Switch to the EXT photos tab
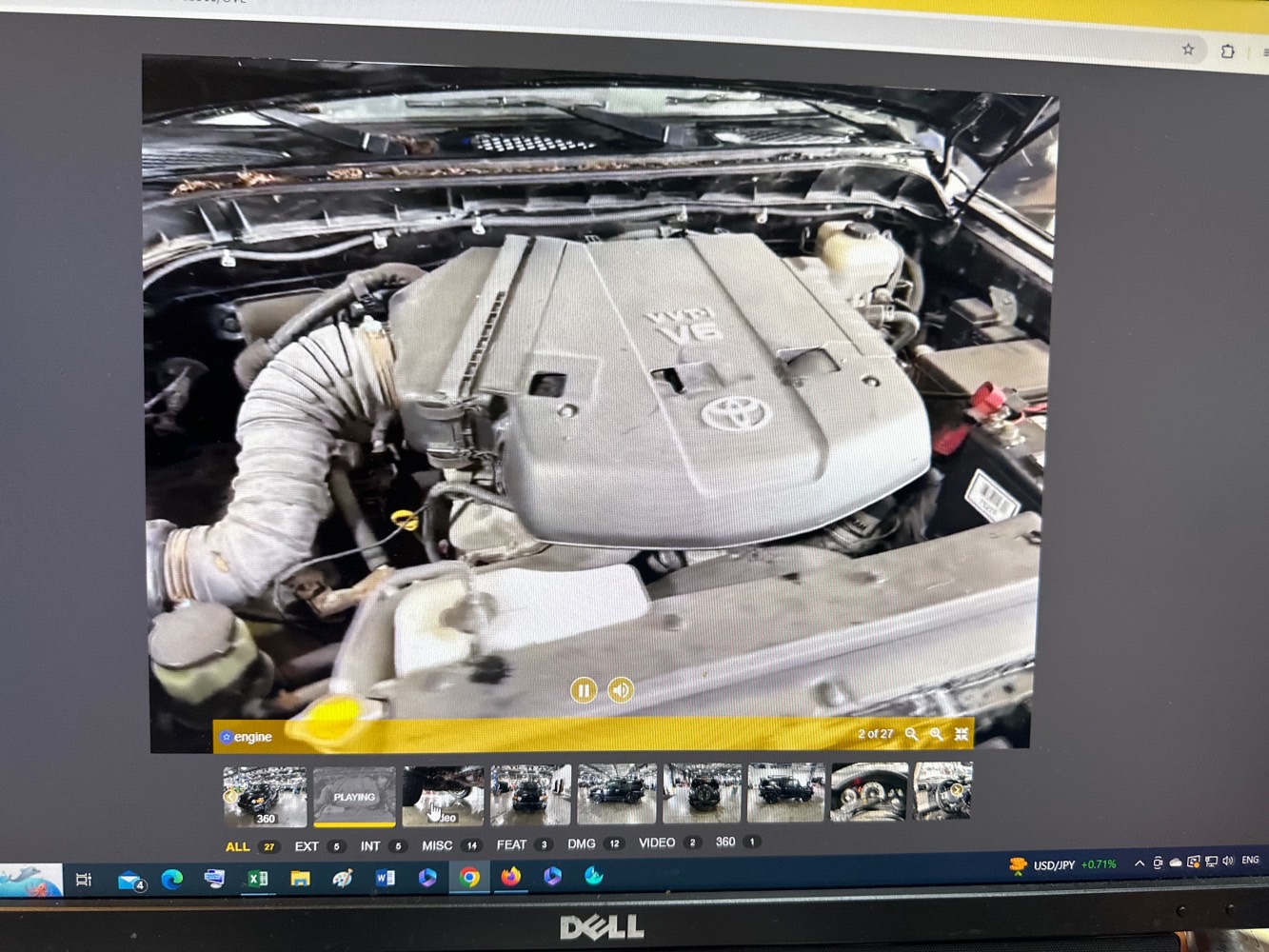The width and height of the screenshot is (1269, 952). click(x=319, y=845)
